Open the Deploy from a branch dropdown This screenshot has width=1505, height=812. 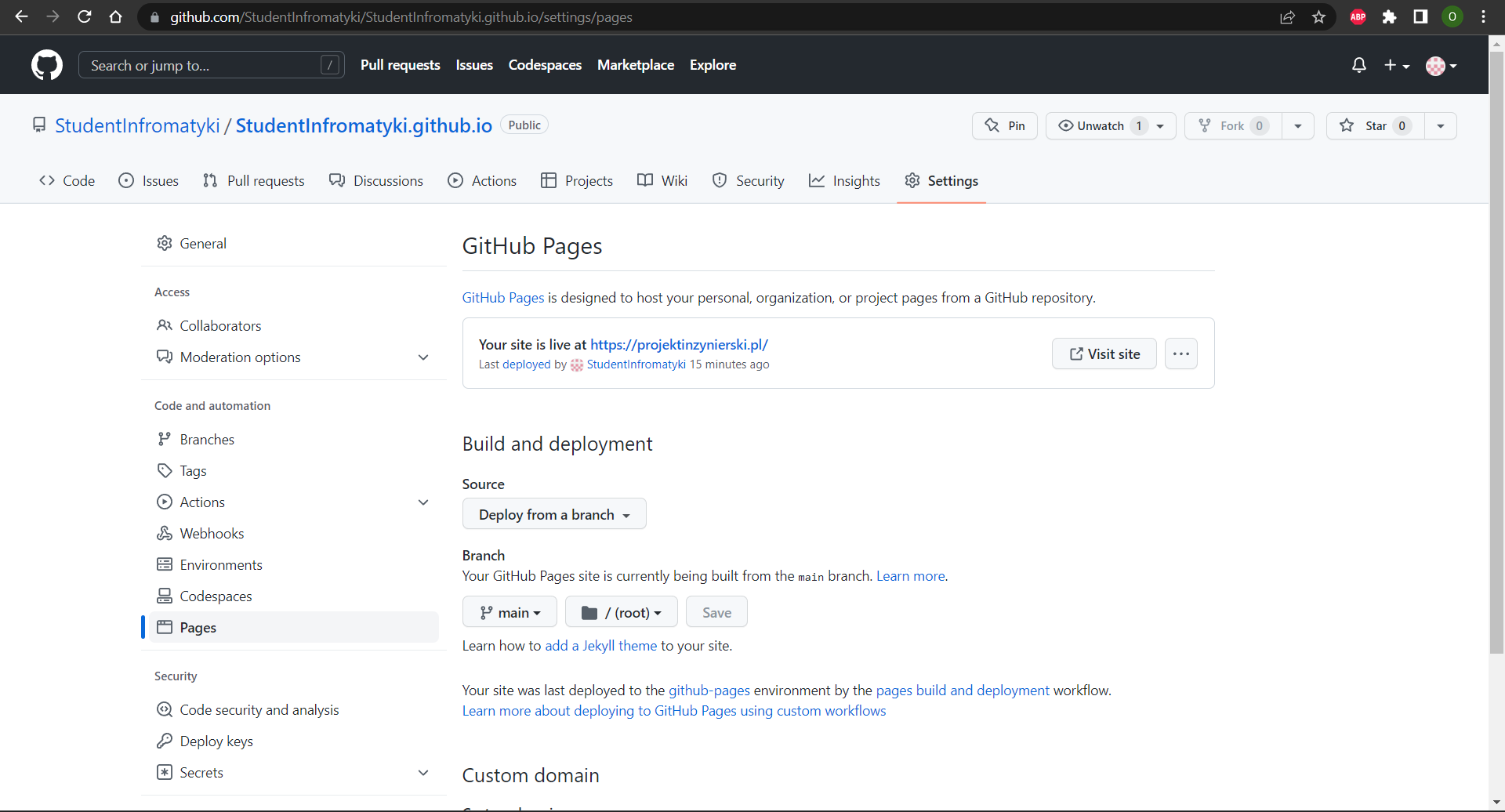coord(554,515)
